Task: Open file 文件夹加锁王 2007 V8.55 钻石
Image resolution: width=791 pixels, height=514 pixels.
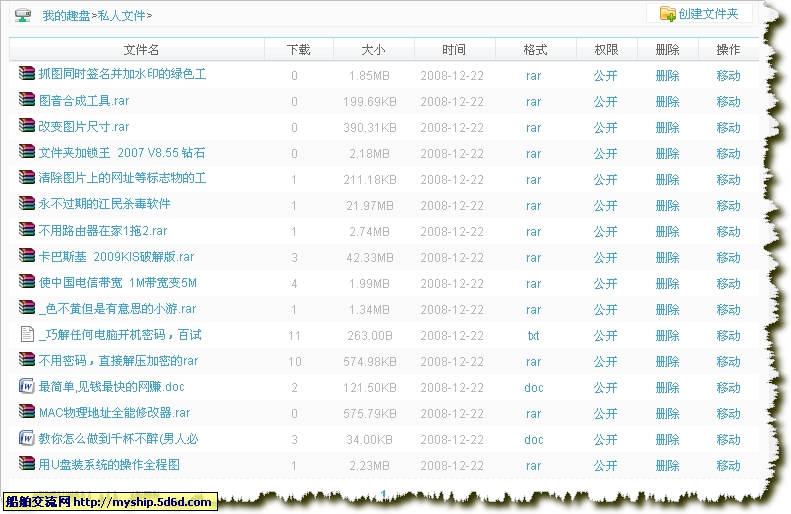Action: [x=122, y=152]
